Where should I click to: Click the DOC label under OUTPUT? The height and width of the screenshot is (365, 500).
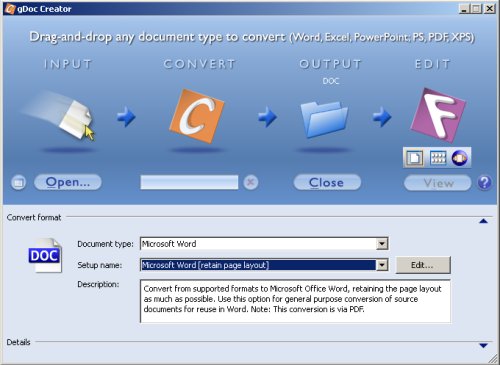point(330,81)
